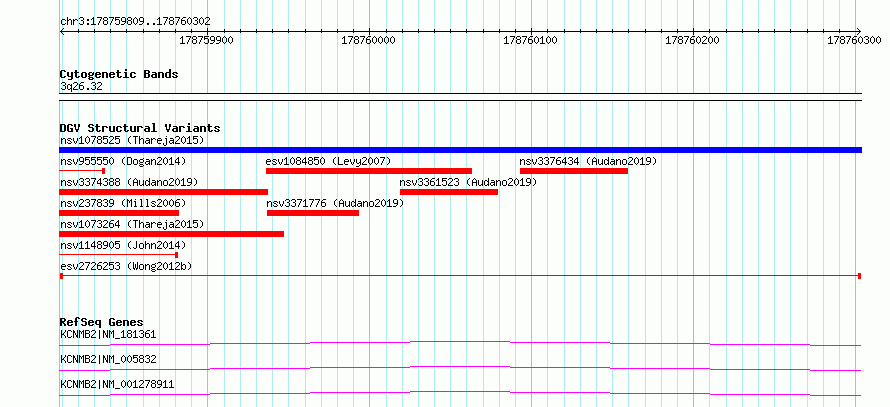Click the thin nsv955550 variant line
Screen dimensions: 890x407
[82, 170]
